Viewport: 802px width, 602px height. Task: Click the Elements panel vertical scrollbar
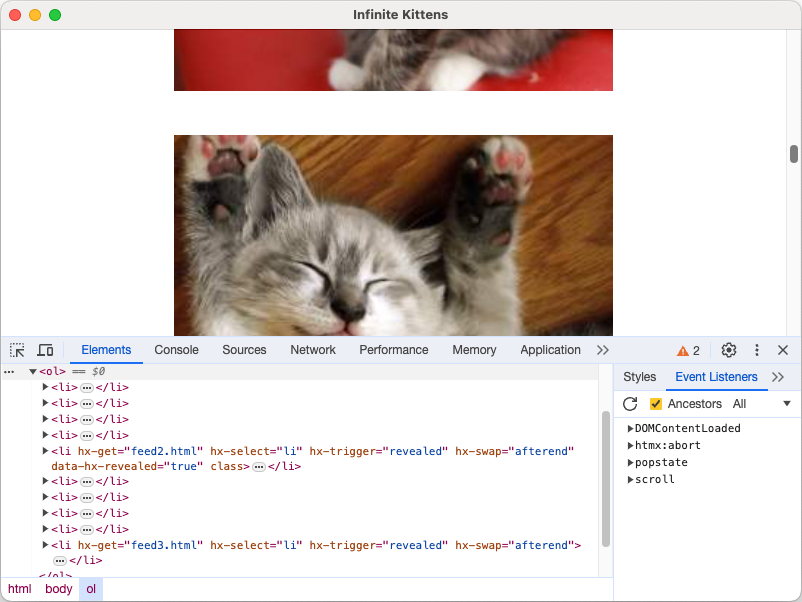606,470
